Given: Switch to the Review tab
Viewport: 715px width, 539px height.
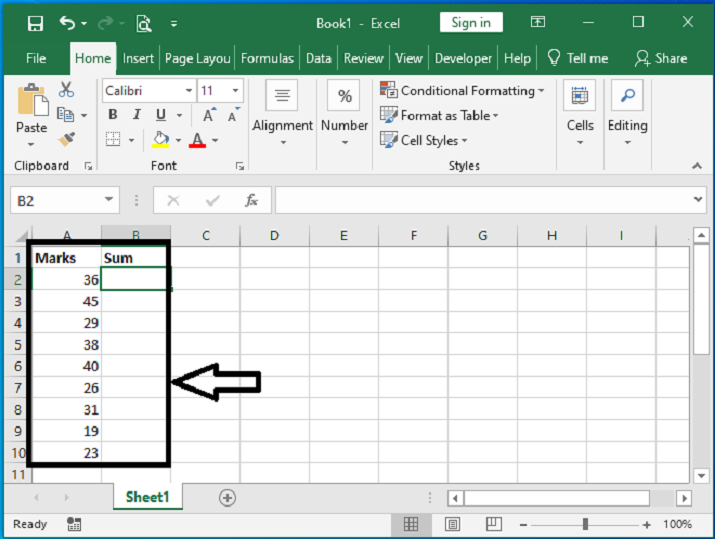Looking at the screenshot, I should click(363, 58).
